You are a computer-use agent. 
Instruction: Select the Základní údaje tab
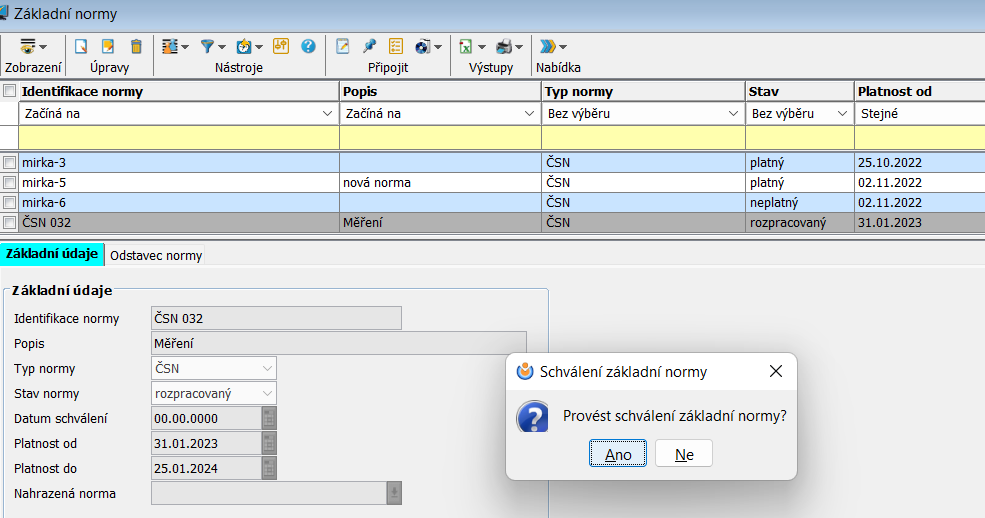[51, 254]
